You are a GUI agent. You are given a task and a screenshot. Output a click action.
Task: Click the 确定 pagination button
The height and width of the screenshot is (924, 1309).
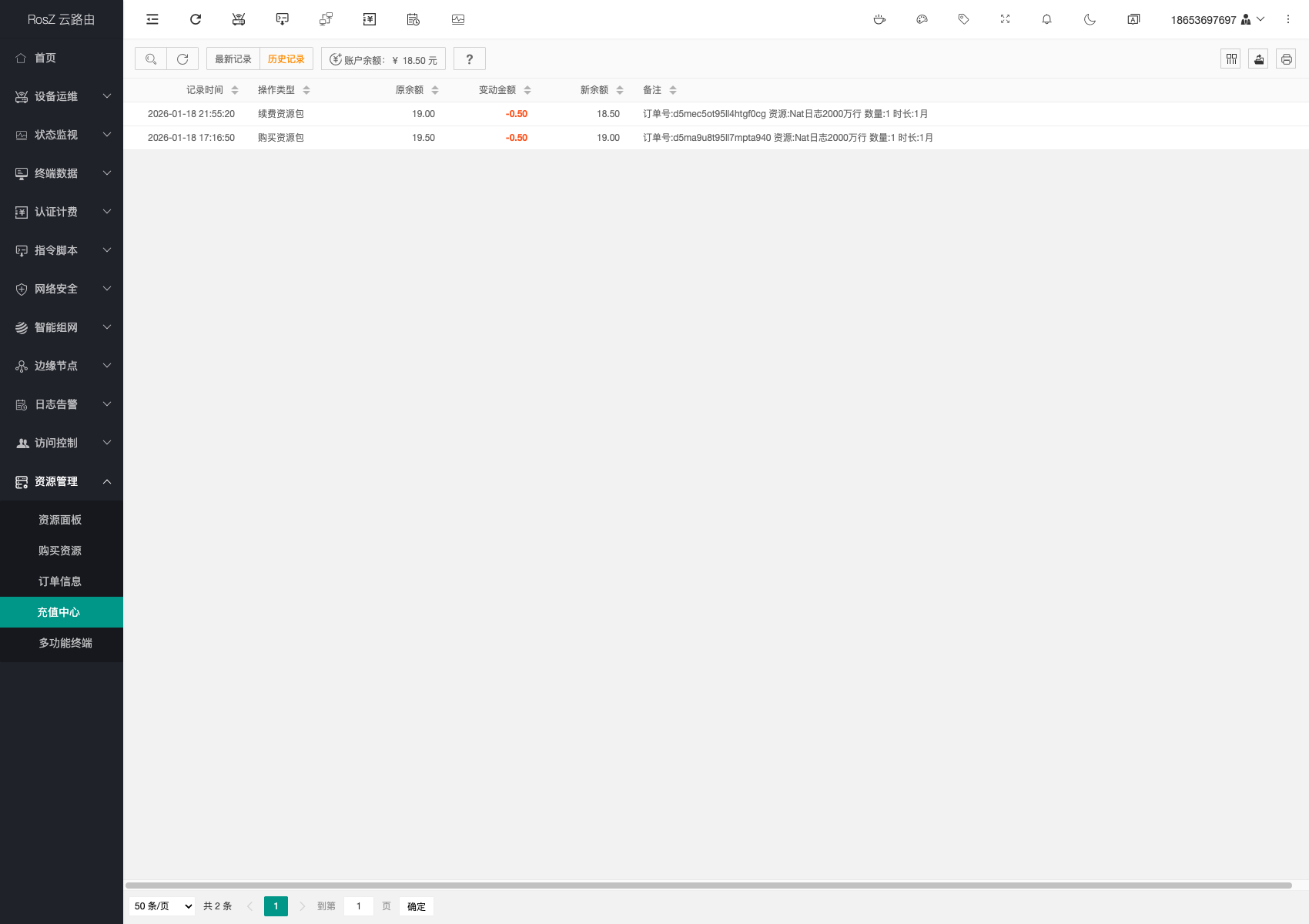(416, 906)
